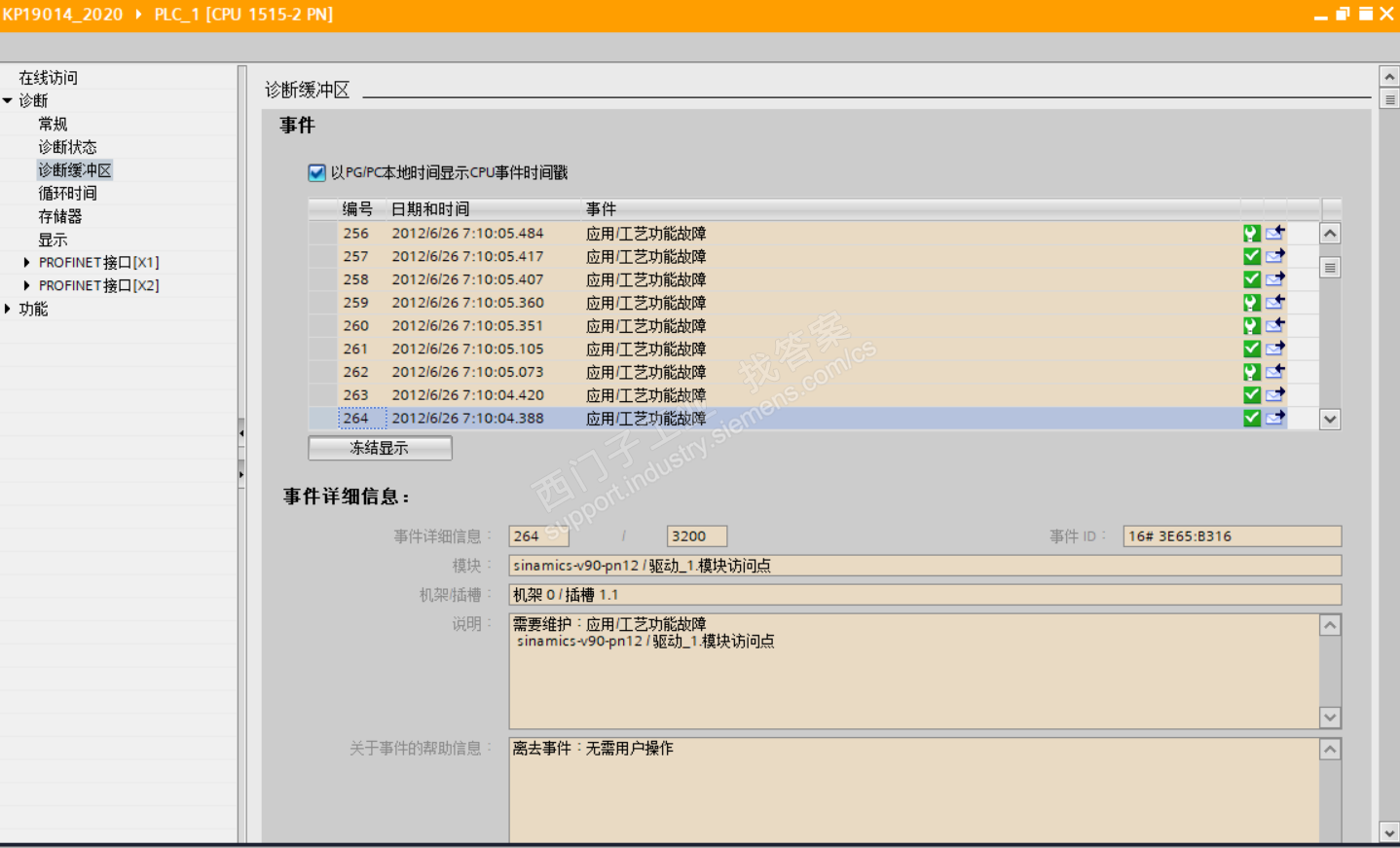Click the maintenance status icon in event row 259
The image size is (1400, 848).
coord(1252,303)
